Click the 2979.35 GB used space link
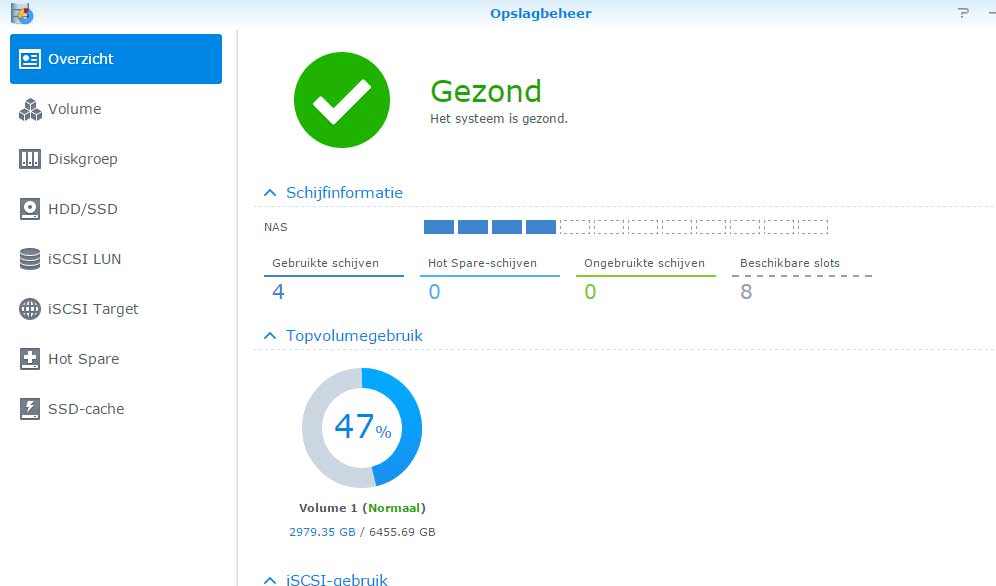 [322, 532]
